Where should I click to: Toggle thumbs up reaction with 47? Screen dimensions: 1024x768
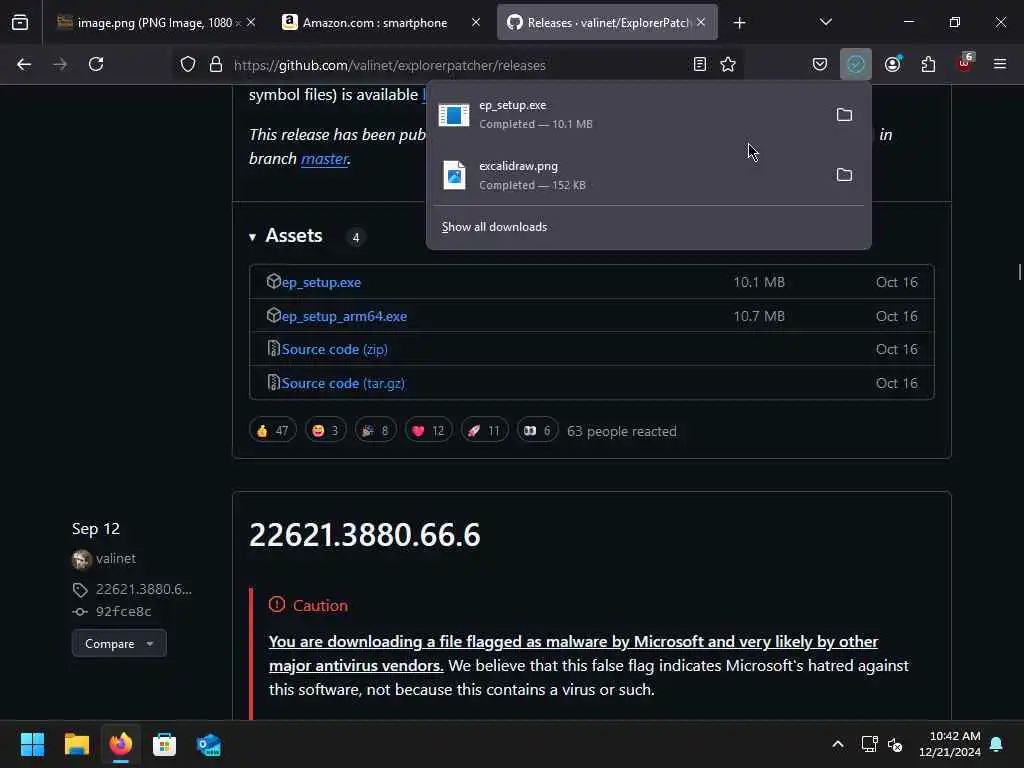(273, 430)
